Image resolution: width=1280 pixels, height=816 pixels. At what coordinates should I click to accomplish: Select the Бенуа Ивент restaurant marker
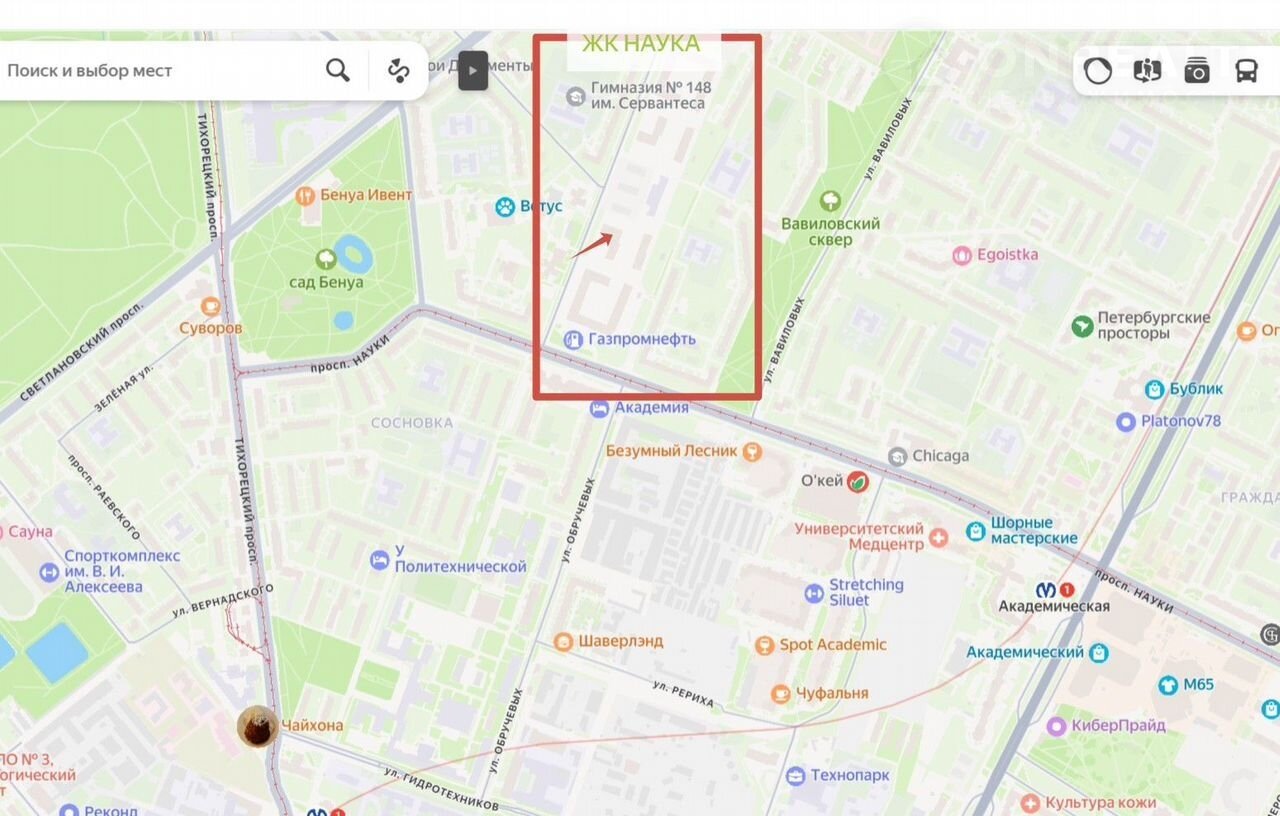coord(306,195)
